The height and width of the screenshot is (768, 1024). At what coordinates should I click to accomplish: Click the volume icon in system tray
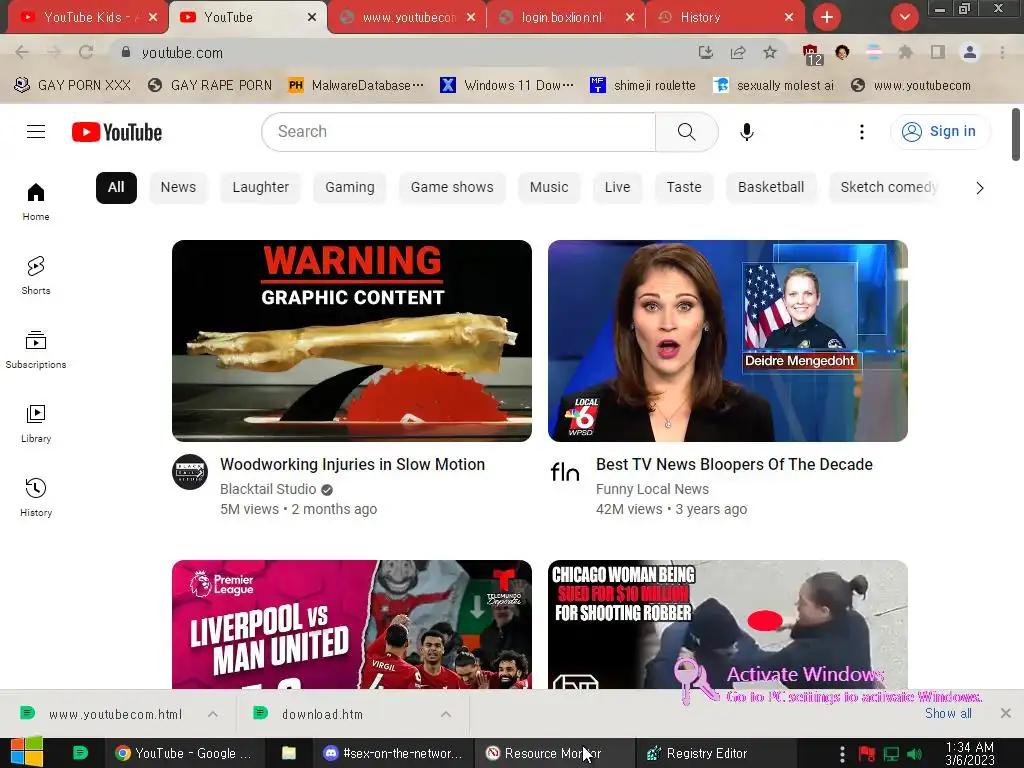(x=914, y=754)
